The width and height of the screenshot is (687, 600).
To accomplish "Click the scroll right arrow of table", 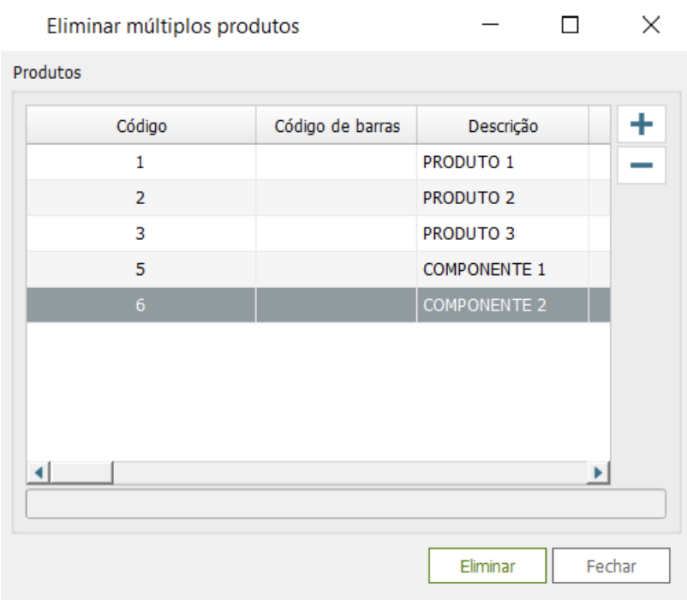I will 598,473.
